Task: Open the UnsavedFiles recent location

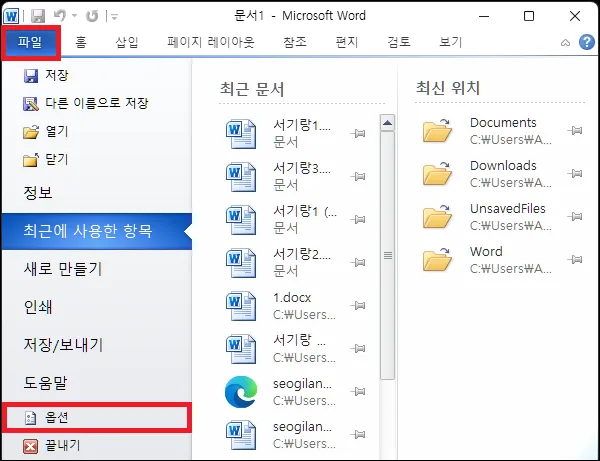Action: pyautogui.click(x=501, y=217)
